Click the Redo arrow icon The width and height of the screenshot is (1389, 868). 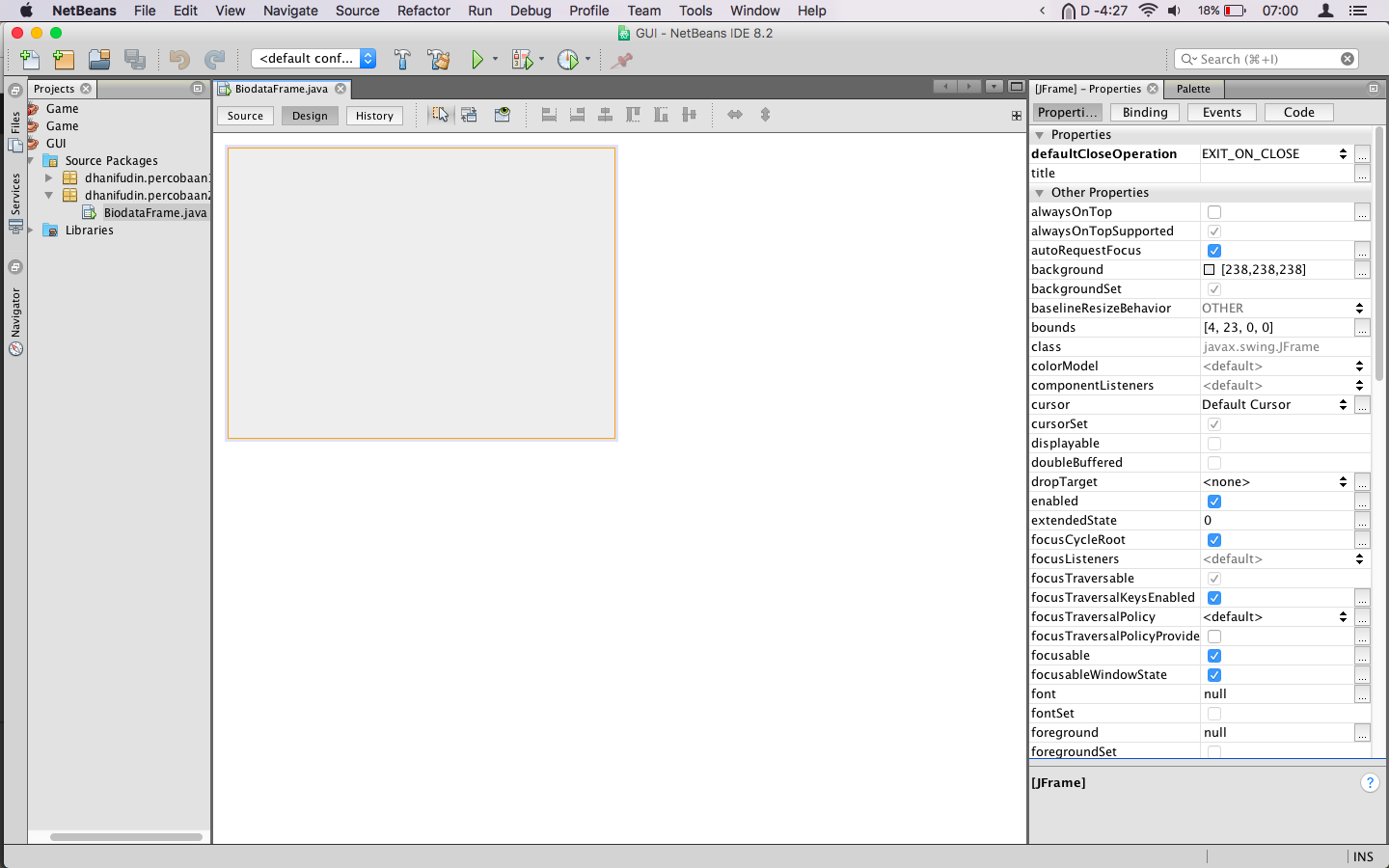[x=214, y=60]
